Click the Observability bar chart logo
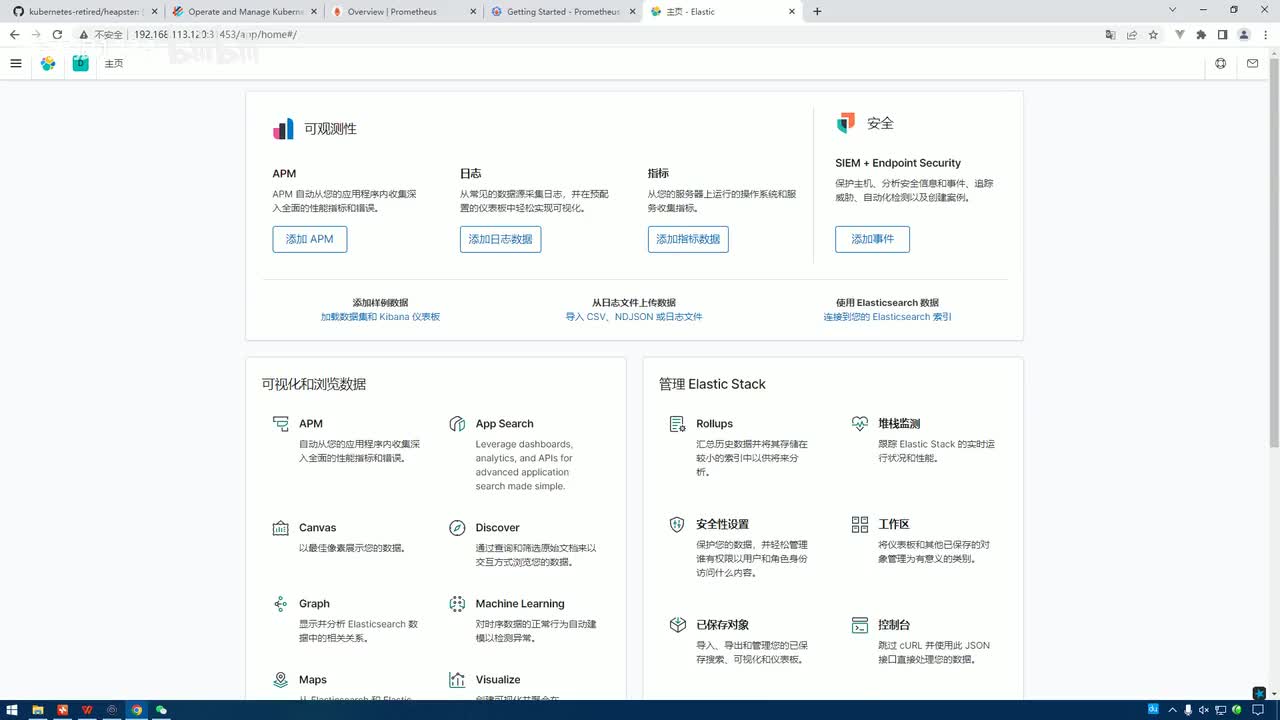The height and width of the screenshot is (720, 1280). [283, 129]
